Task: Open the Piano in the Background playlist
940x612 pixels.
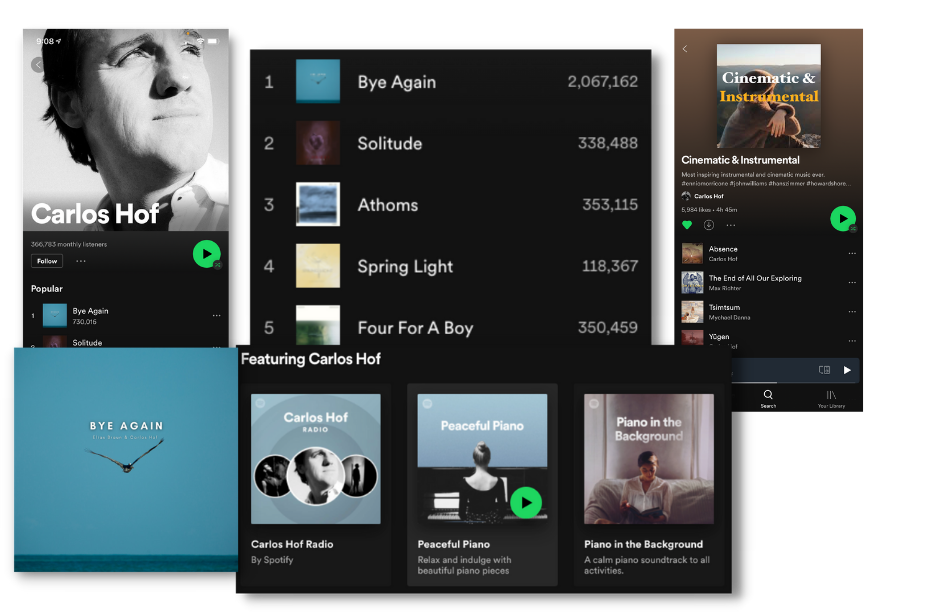Action: 648,459
